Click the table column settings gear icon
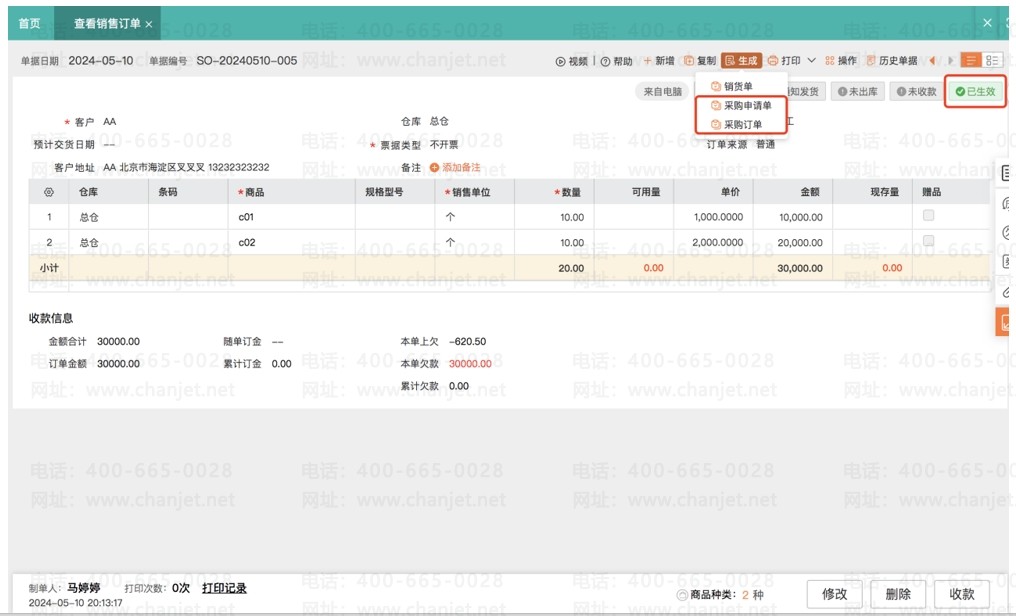 48,192
